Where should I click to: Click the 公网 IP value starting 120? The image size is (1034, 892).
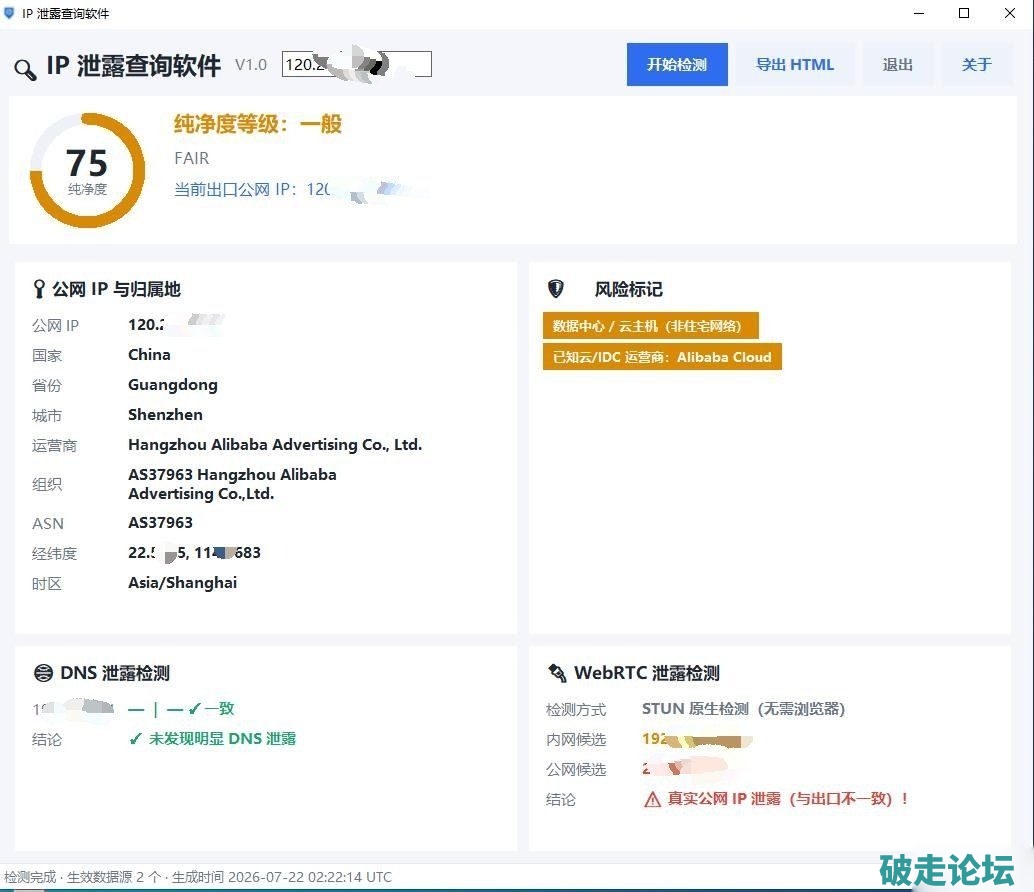click(176, 324)
